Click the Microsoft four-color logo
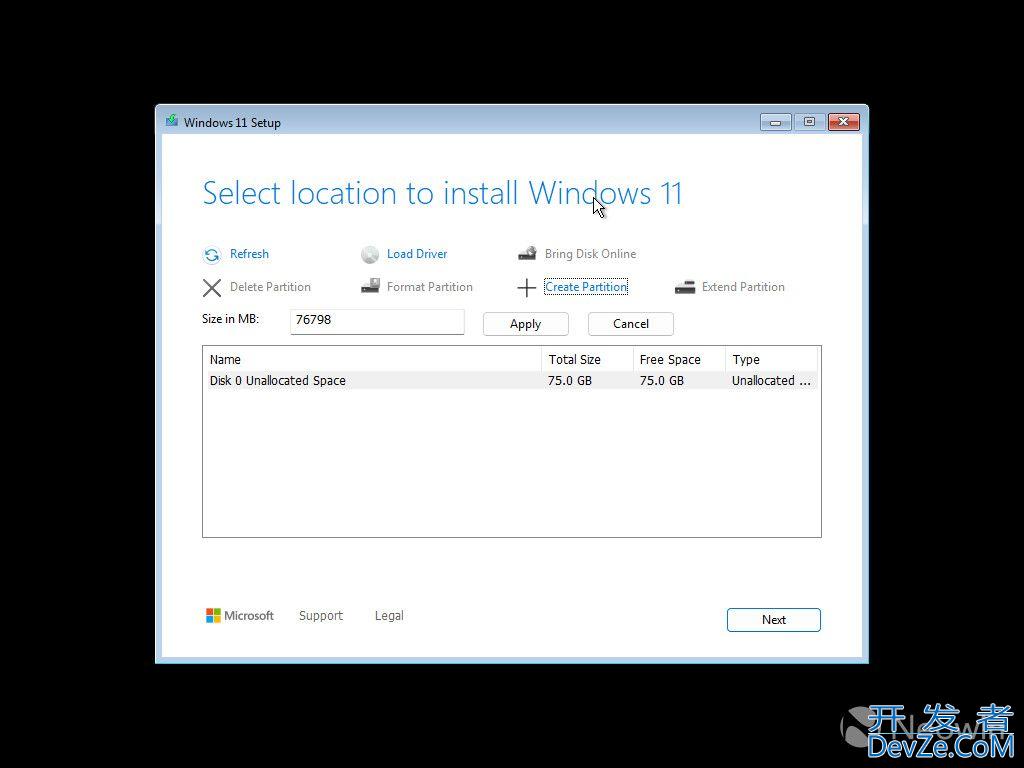The width and height of the screenshot is (1024, 768). pos(213,615)
